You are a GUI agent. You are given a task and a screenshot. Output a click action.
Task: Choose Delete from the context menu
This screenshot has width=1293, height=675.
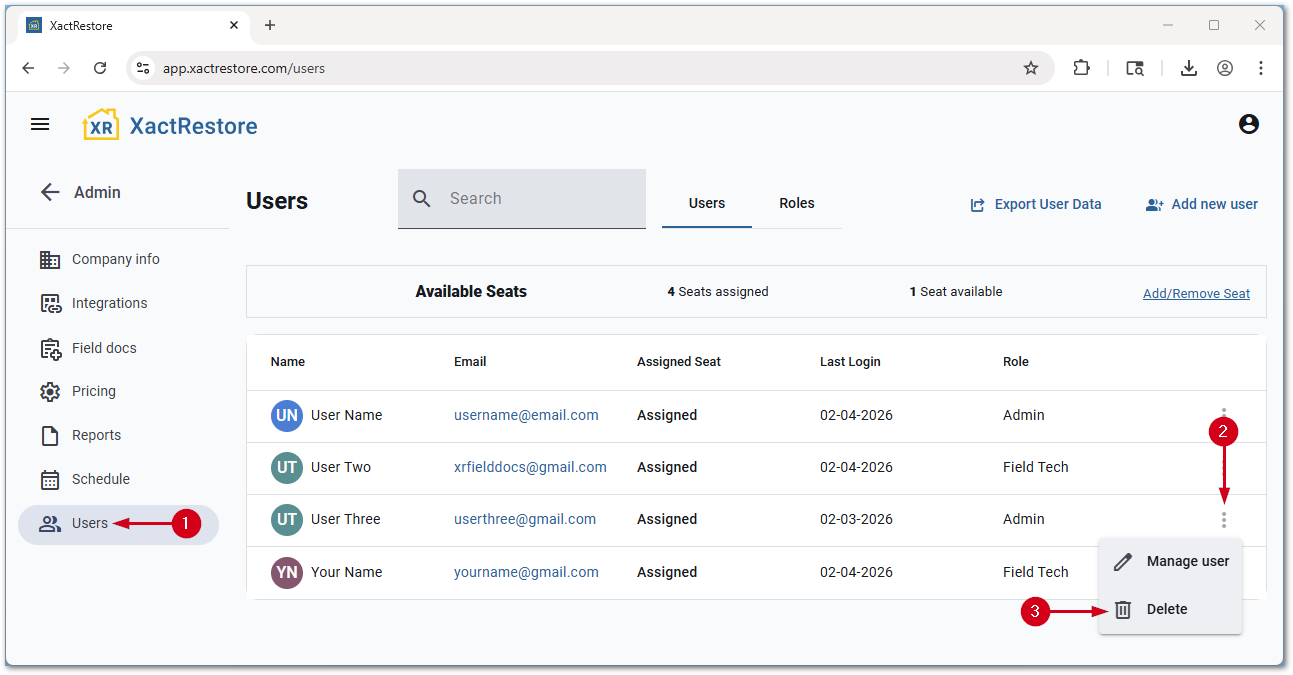tap(1166, 609)
